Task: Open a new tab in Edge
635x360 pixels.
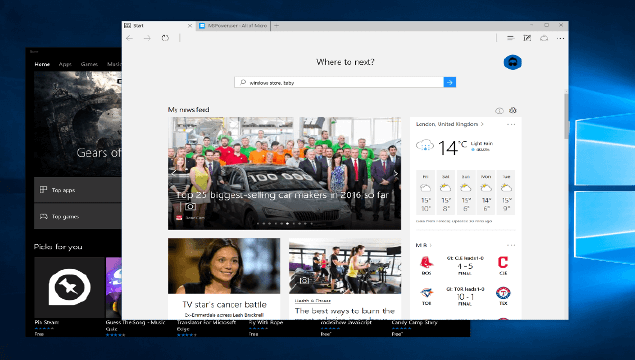Action: pyautogui.click(x=277, y=26)
